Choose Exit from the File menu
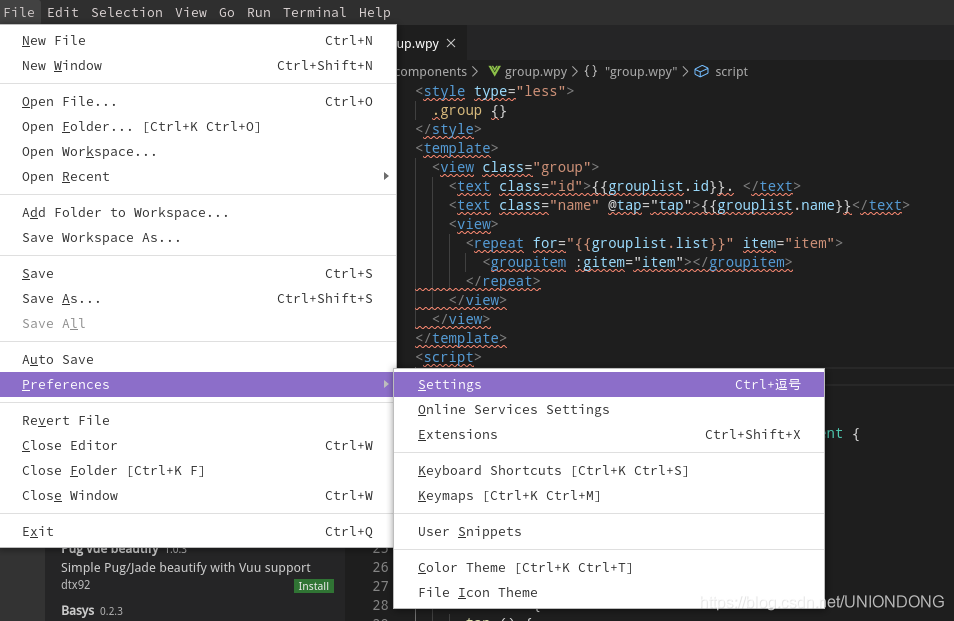Viewport: 954px width, 621px height. pos(198,532)
